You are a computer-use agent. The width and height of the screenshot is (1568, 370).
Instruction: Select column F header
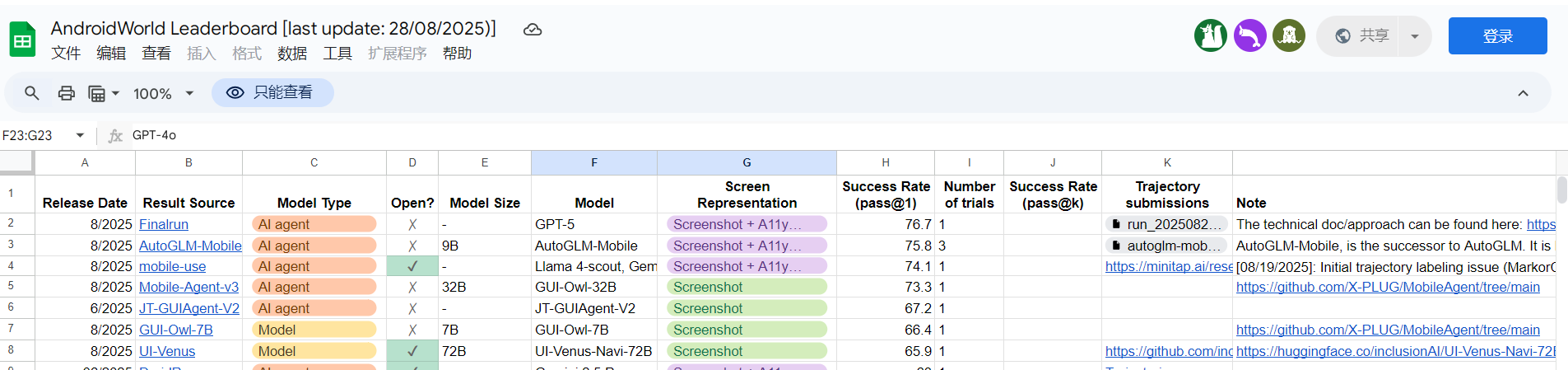click(594, 162)
